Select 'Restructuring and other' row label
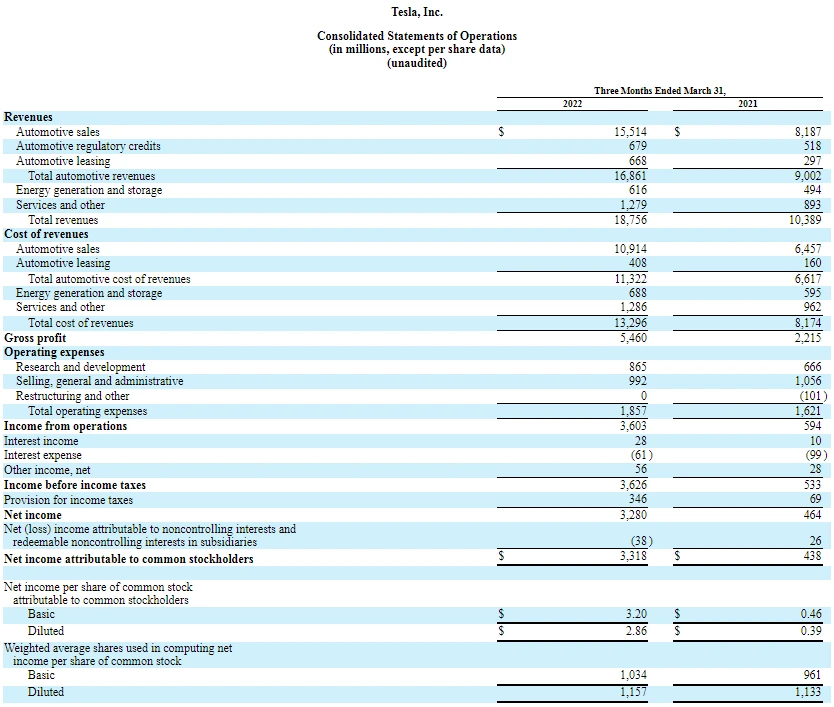Image resolution: width=834 pixels, height=707 pixels. point(72,396)
